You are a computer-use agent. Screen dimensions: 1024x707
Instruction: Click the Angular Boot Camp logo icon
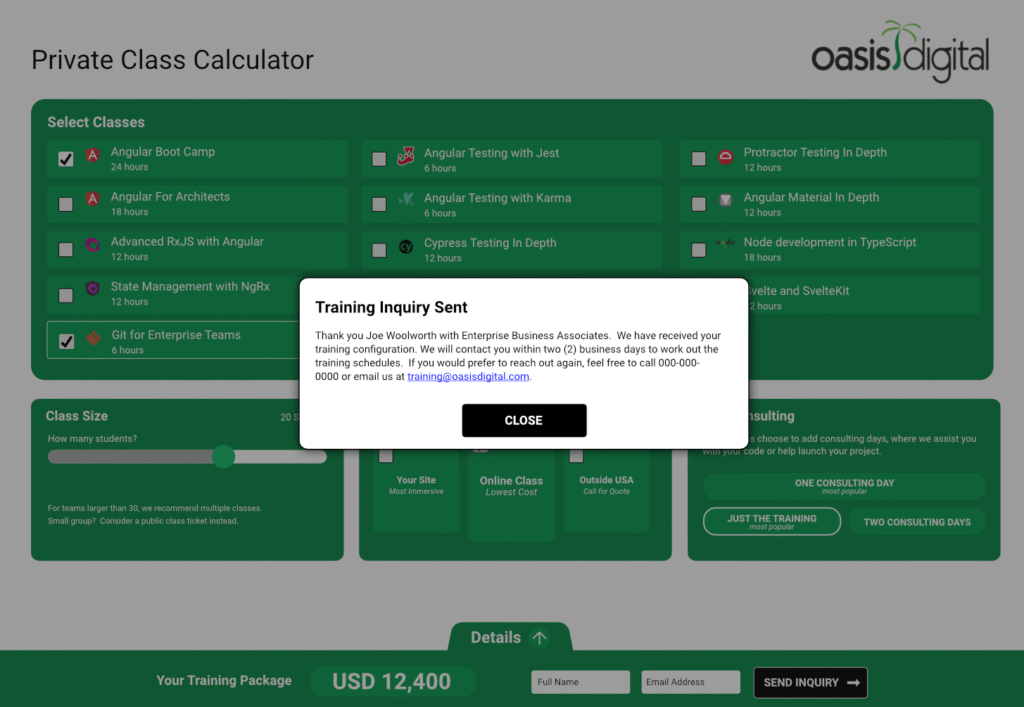[x=92, y=155]
